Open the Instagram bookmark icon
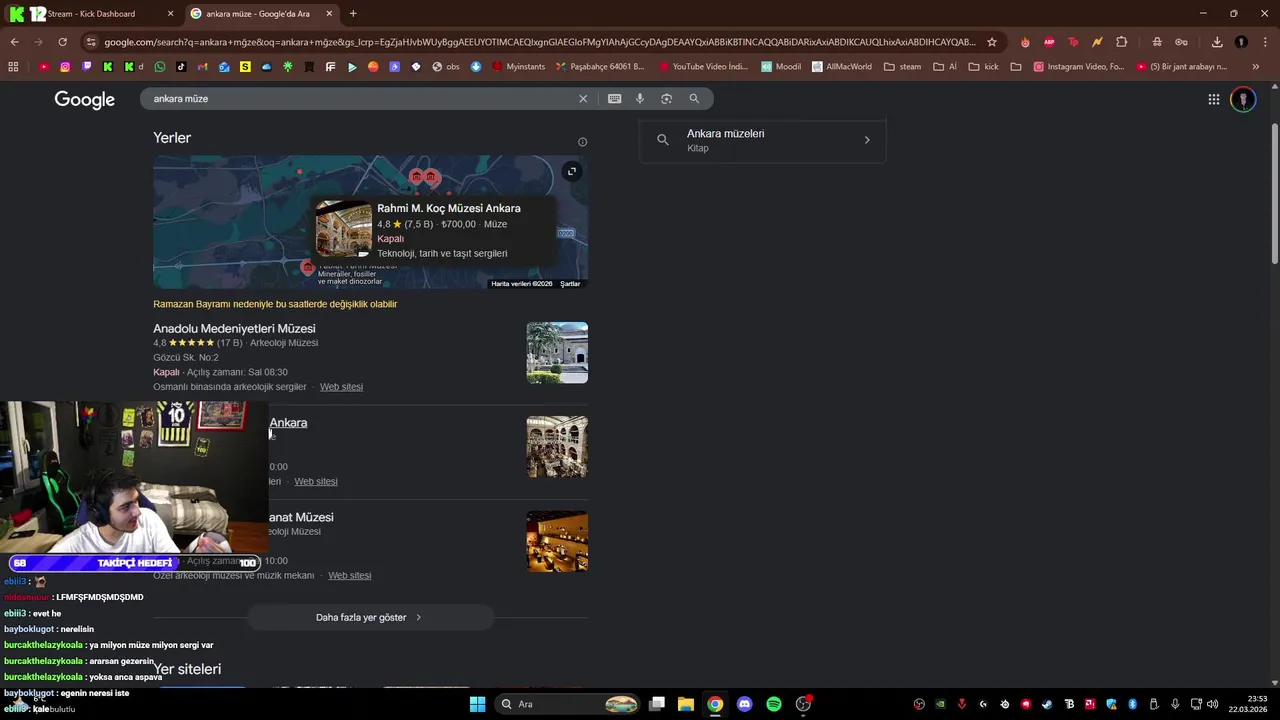Viewport: 1280px width, 720px height. click(x=65, y=67)
